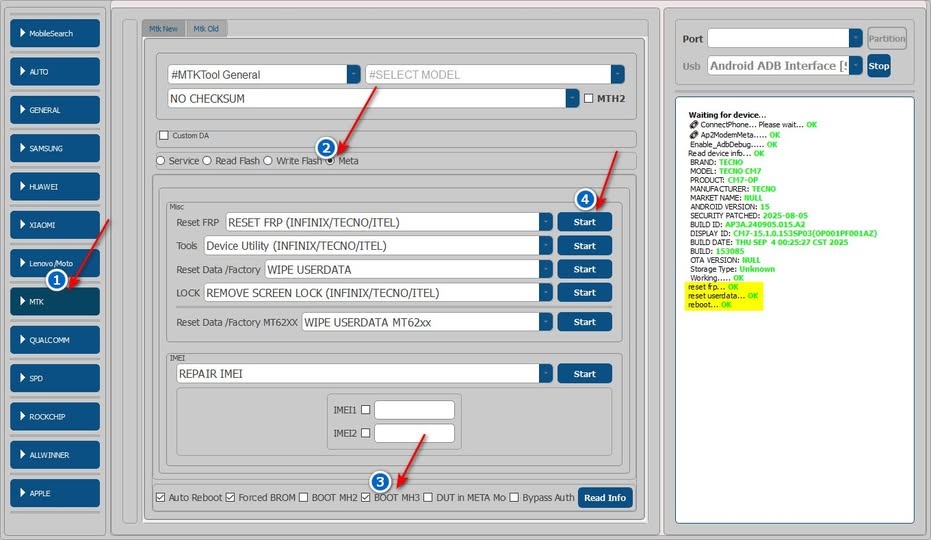The image size is (931, 540).
Task: Click the Read Info button
Action: tap(605, 498)
